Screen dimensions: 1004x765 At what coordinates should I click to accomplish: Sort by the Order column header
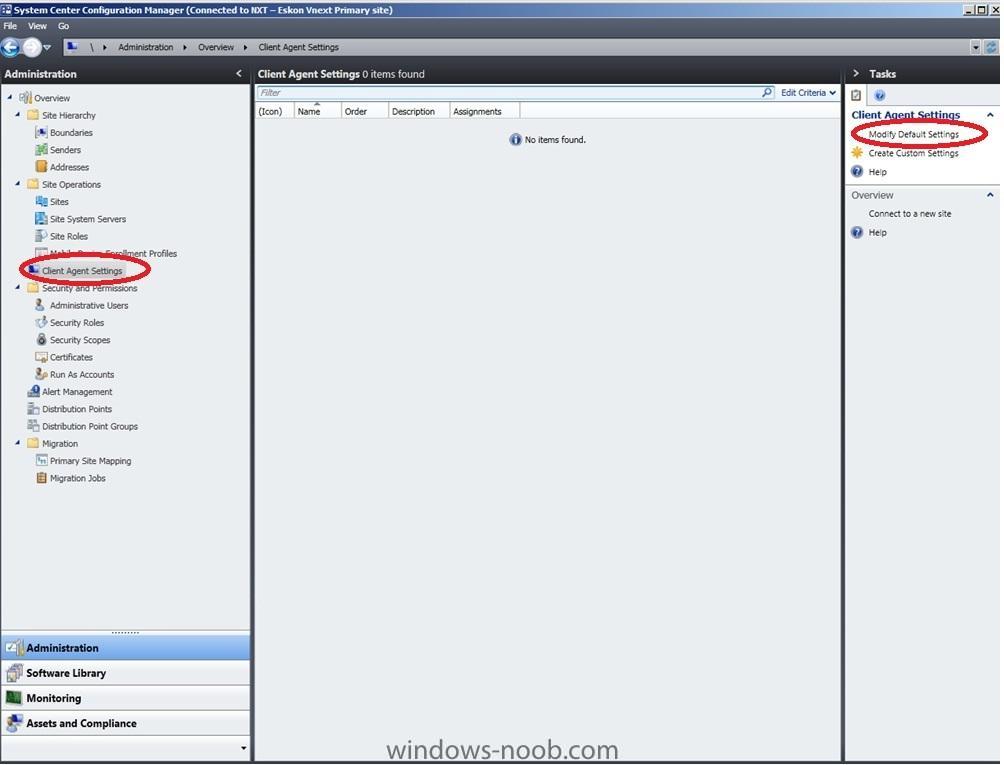tap(365, 111)
